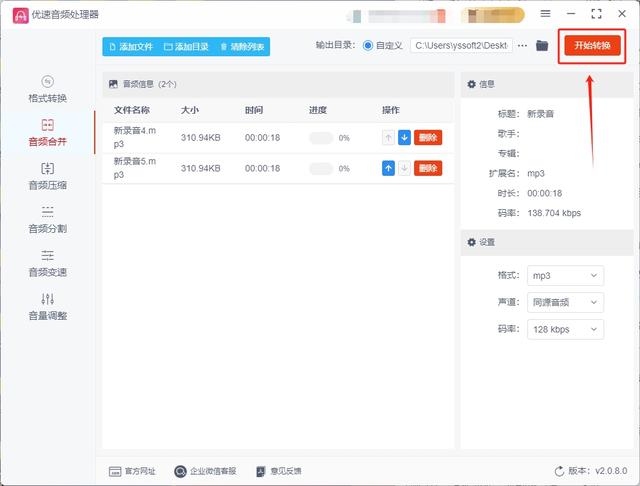Switch to 音频分割 audio split section

[x=47, y=220]
